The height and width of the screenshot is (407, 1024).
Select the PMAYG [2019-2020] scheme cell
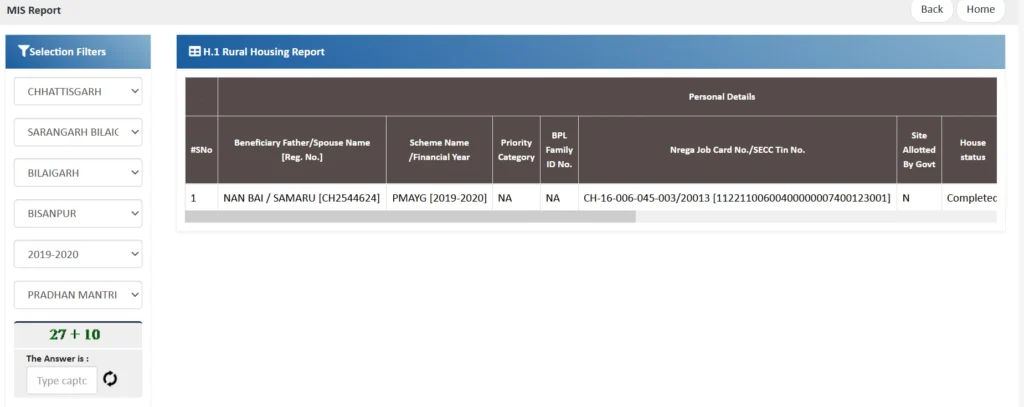[438, 198]
